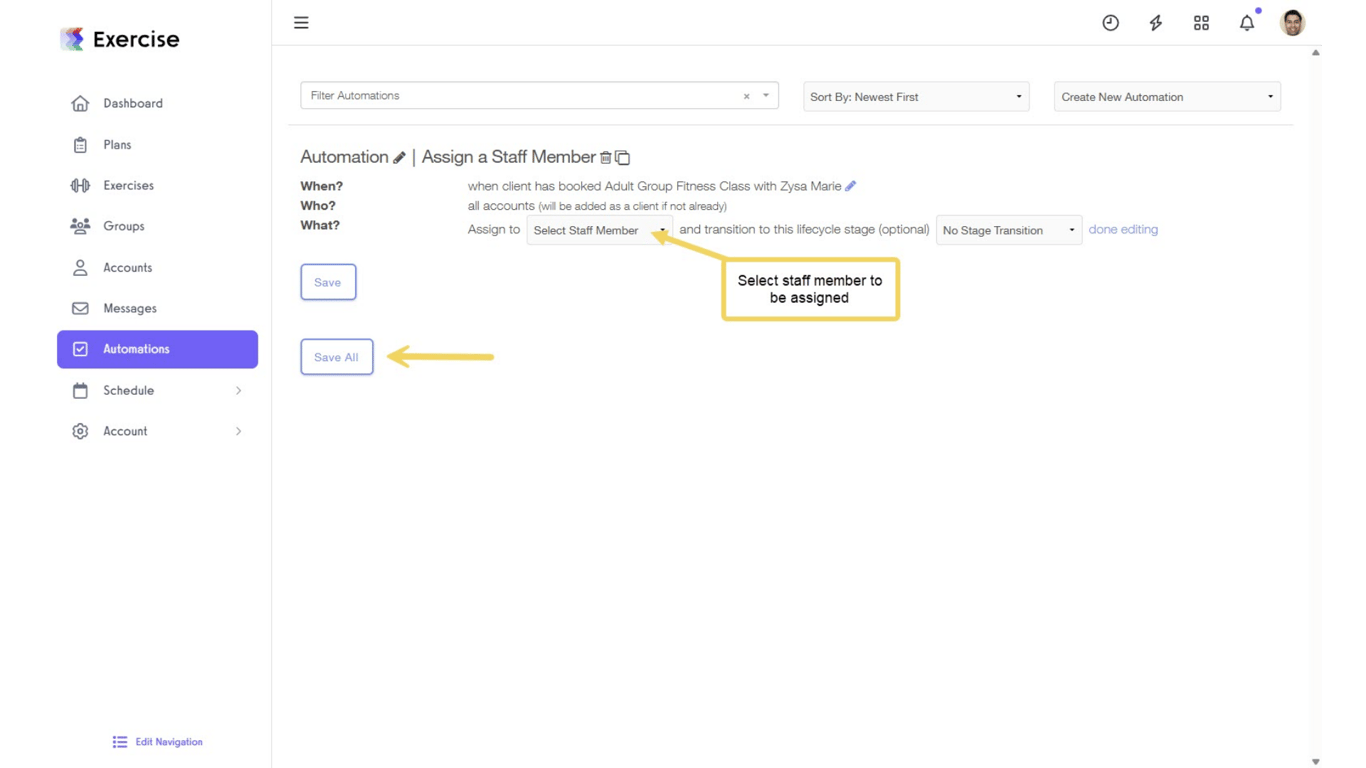Go to the Automations section
1366x768 pixels.
(x=134, y=348)
